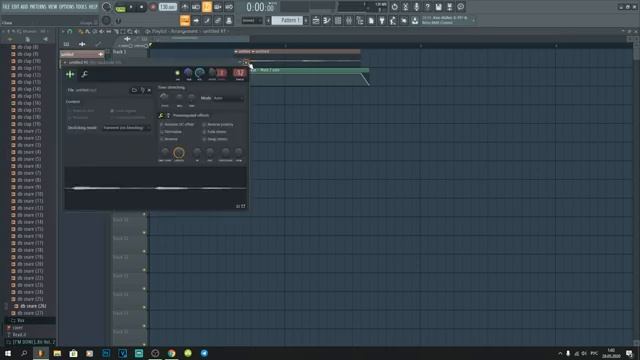Select the highlighted orange draw mode icon
Viewport: 640px width, 360px height.
(185, 20)
